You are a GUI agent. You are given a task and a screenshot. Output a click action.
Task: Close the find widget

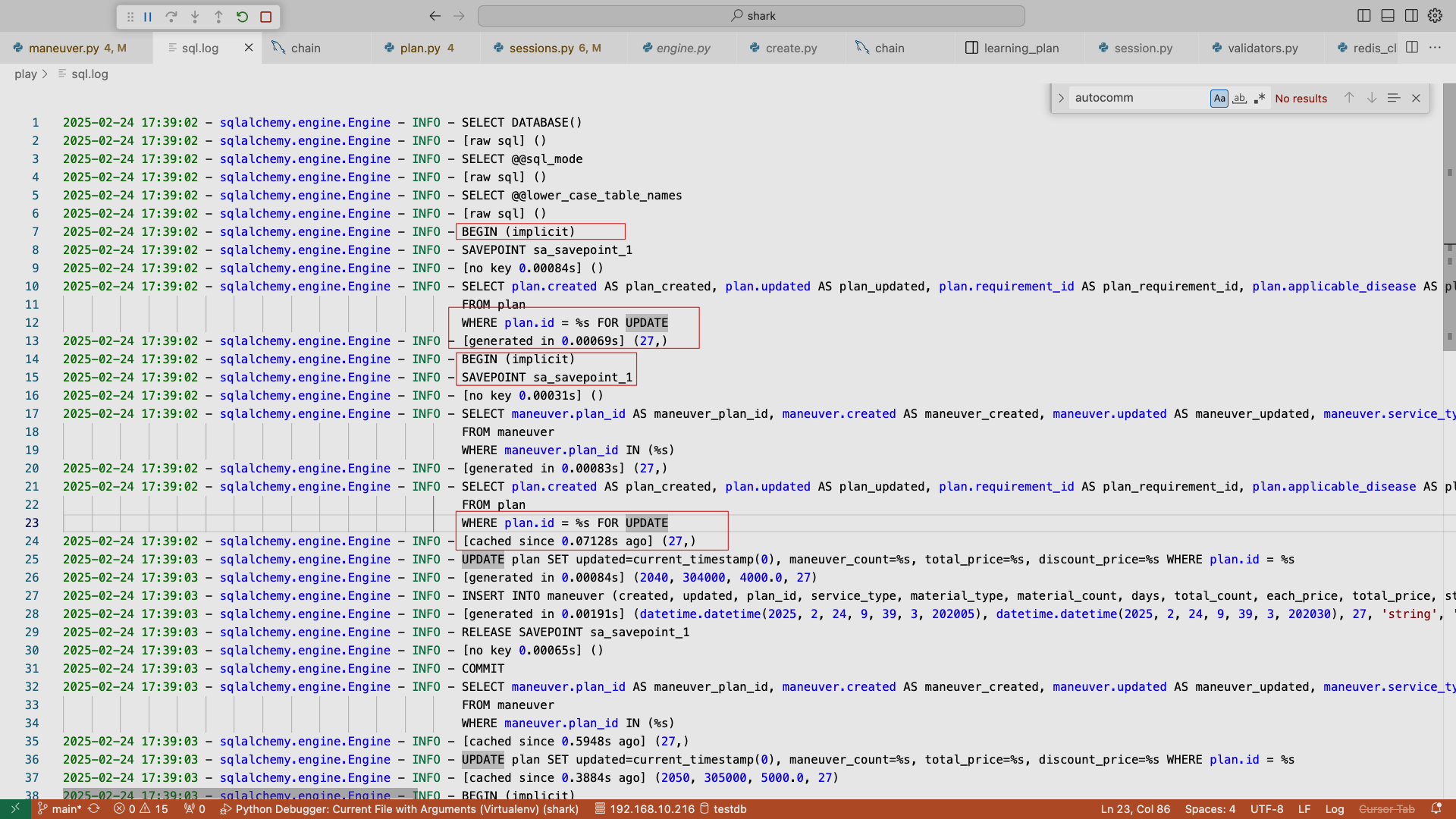(1416, 98)
